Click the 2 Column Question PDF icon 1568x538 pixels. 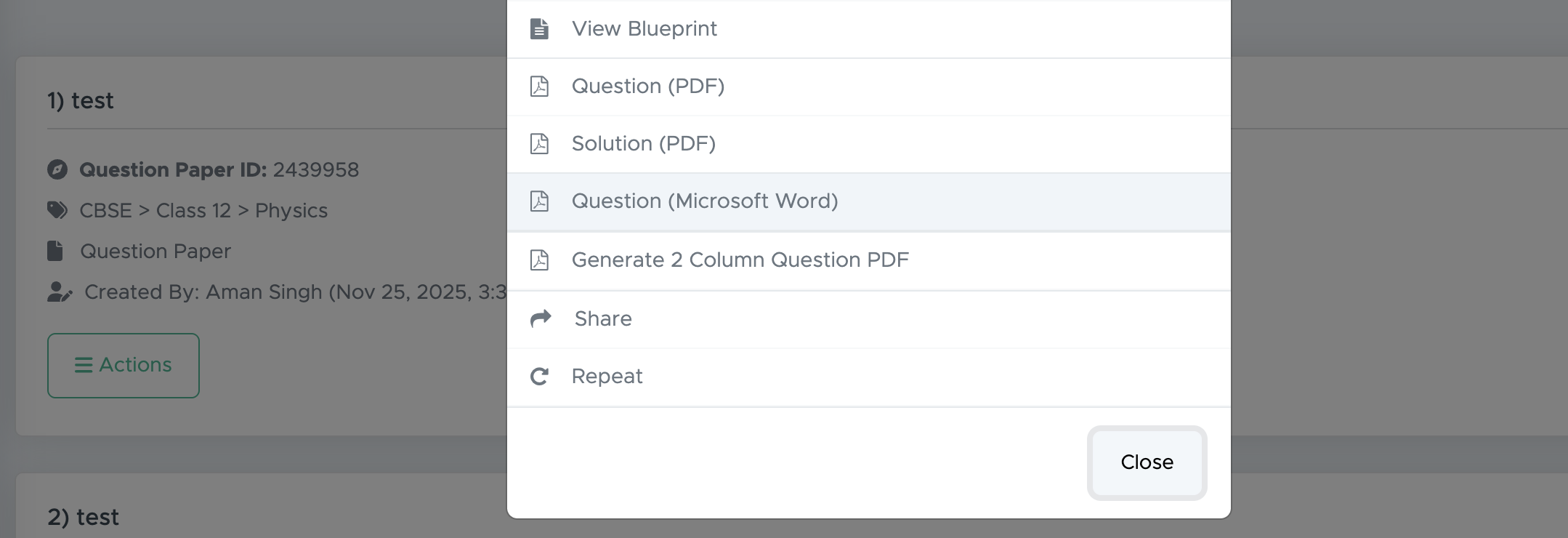click(539, 260)
